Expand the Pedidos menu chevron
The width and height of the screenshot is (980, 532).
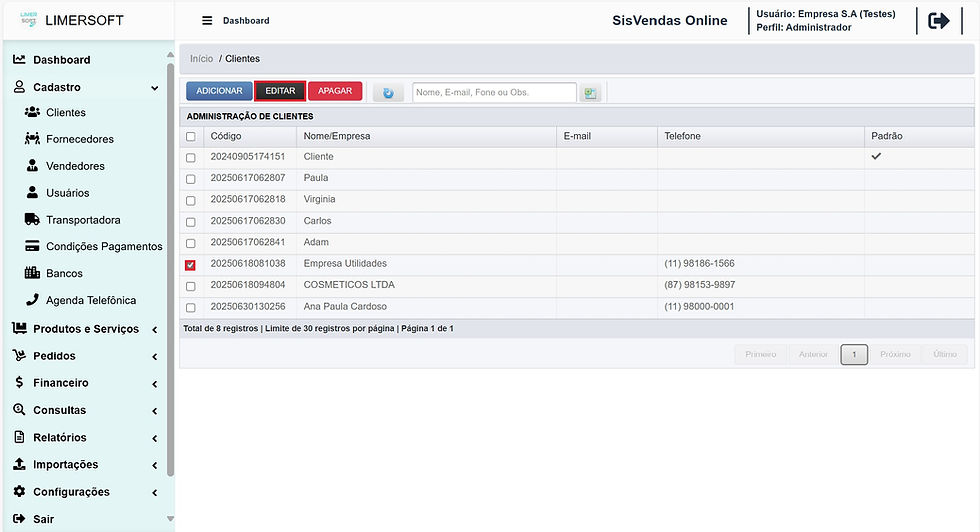tap(154, 356)
